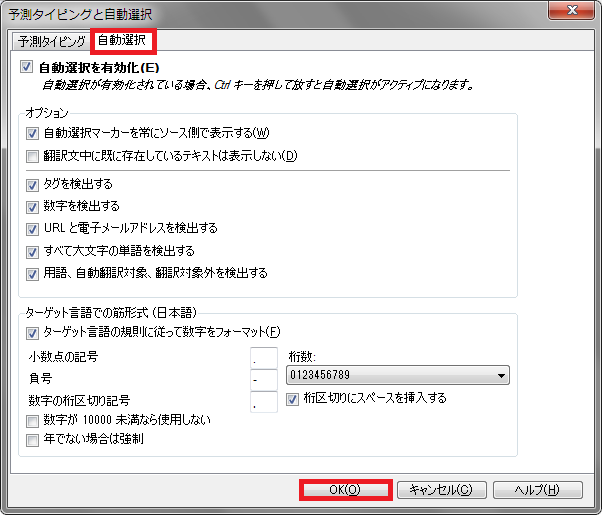Select the 自動選択 tab
The image size is (602, 515).
pos(123,42)
